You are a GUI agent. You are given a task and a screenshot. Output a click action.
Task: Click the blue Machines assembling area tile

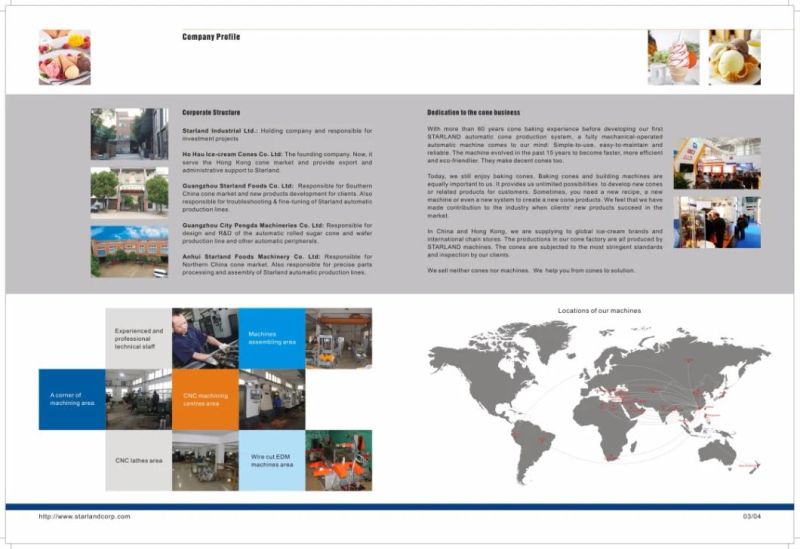click(x=272, y=338)
